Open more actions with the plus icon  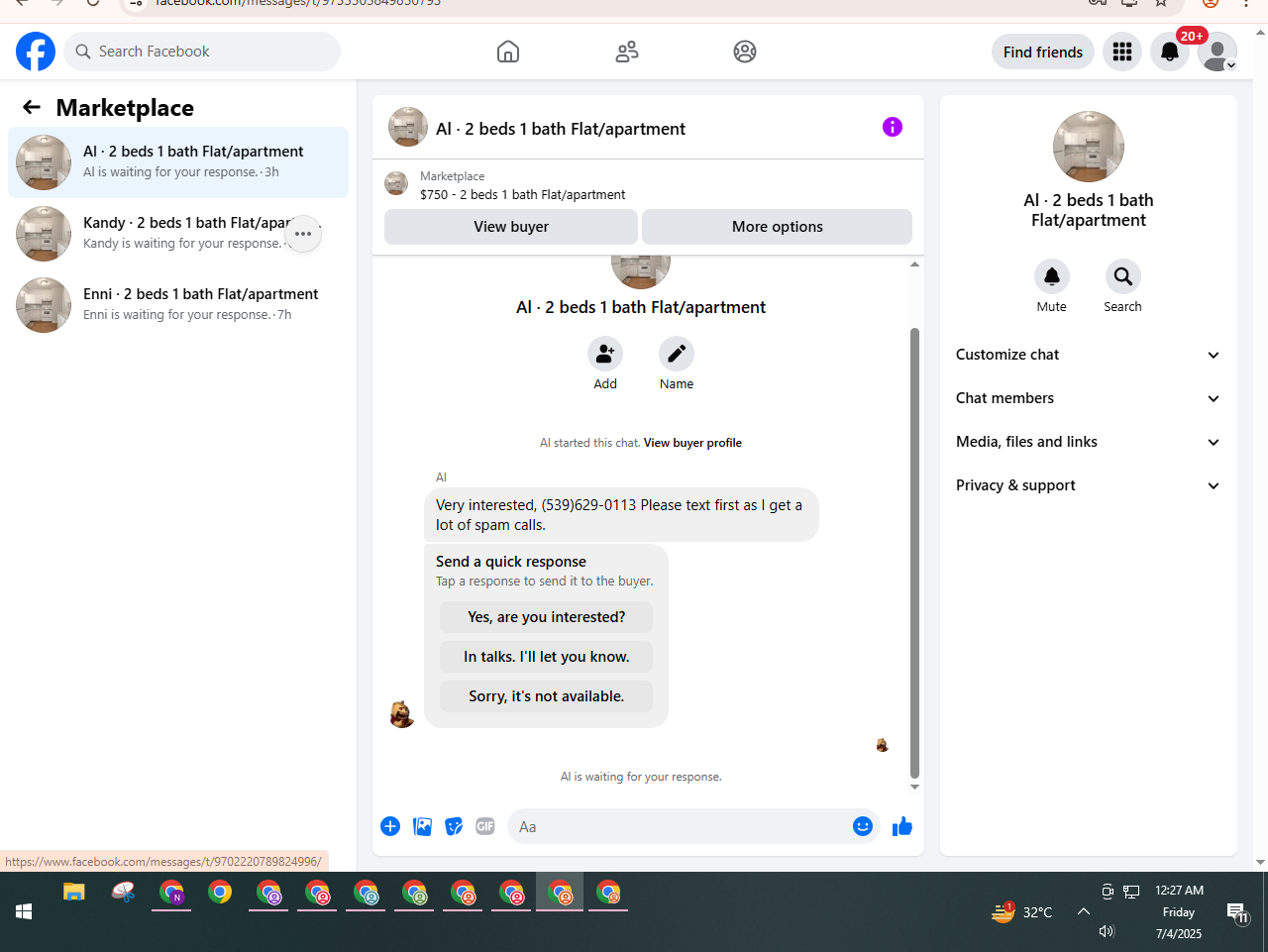pyautogui.click(x=390, y=826)
